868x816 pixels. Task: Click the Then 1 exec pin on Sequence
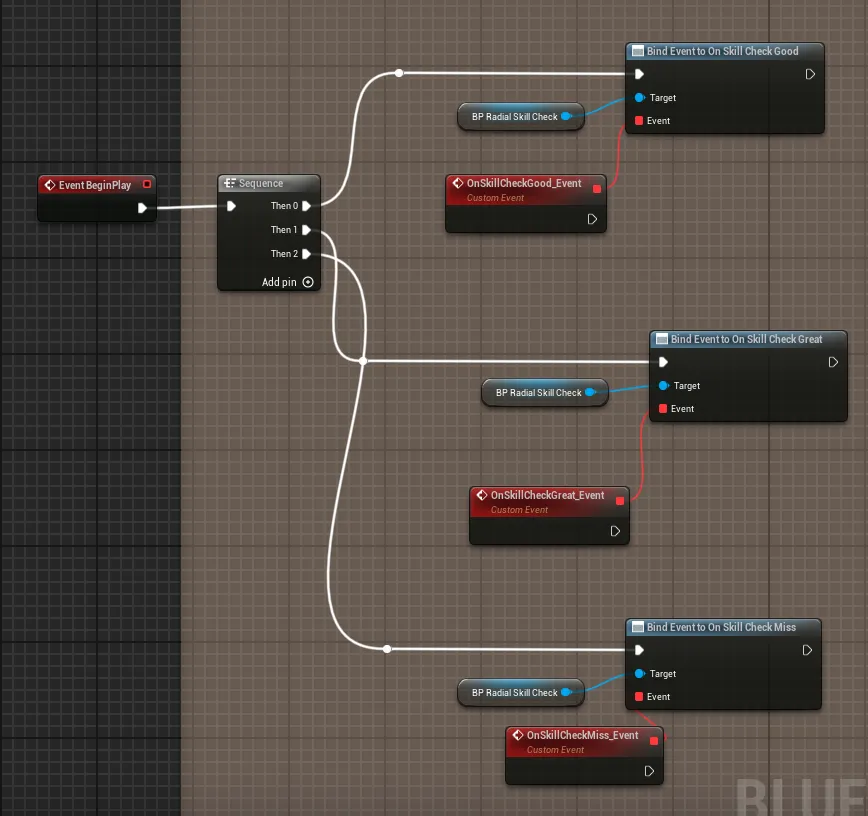point(306,230)
